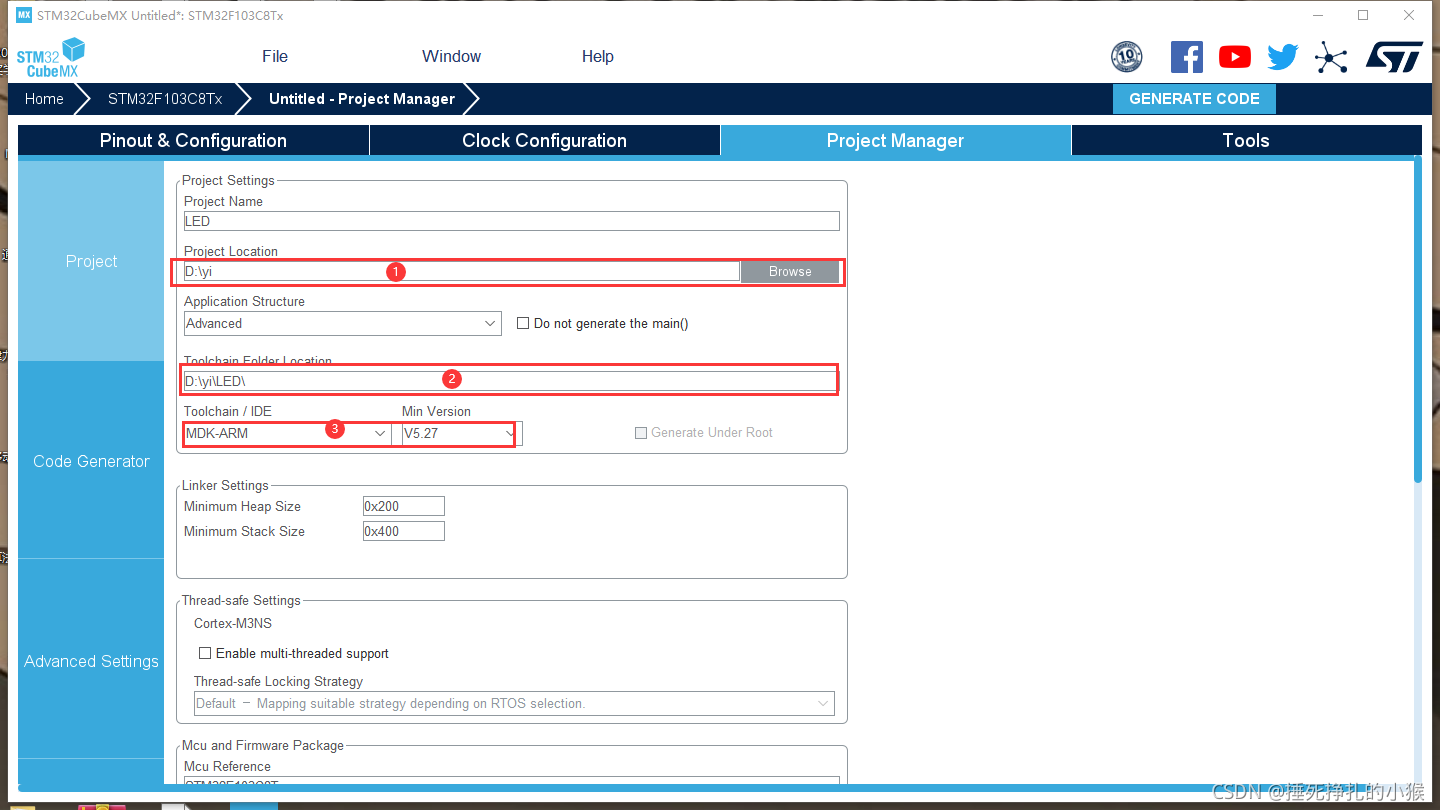1440x810 pixels.
Task: Select Code Generator side section
Action: 91,461
